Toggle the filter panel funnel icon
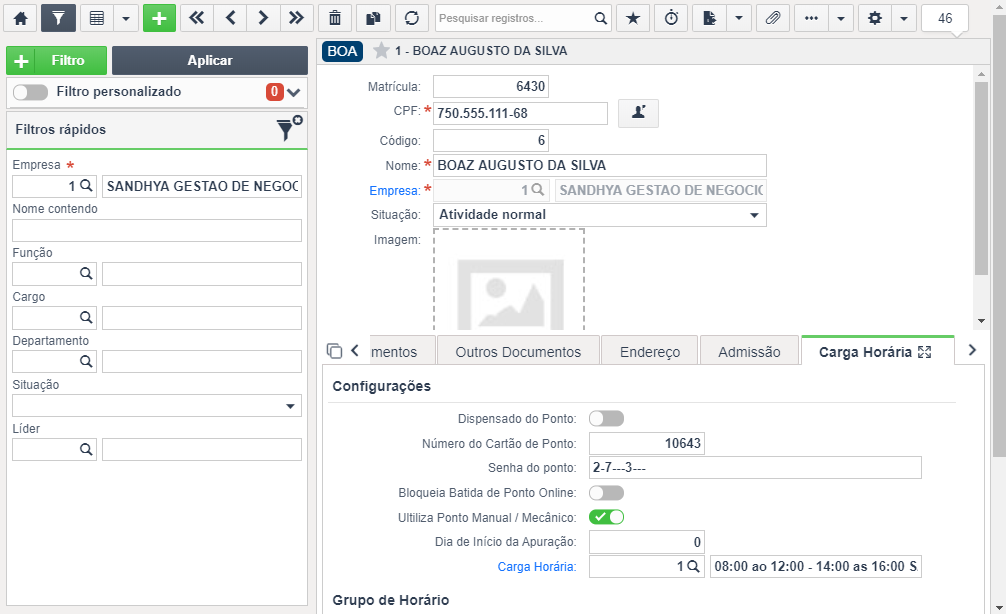The height and width of the screenshot is (614, 1006). pos(58,18)
